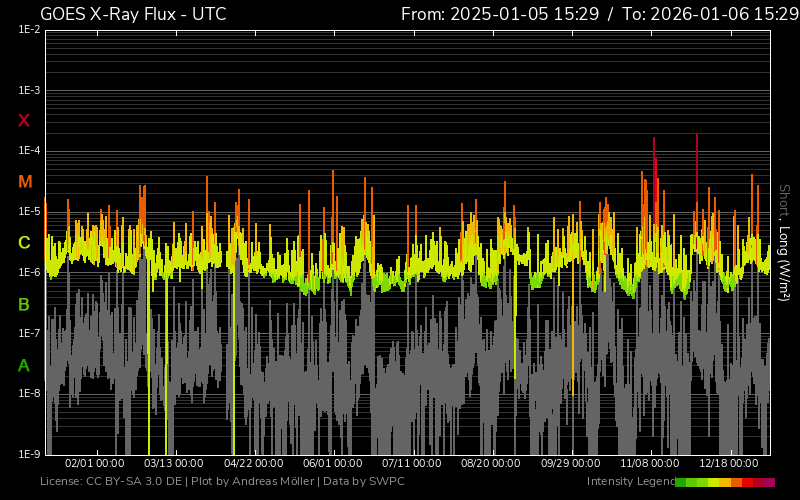Viewport: 800px width, 500px height.
Task: Click the 1E-6 y-axis tick label
Action: point(29,272)
